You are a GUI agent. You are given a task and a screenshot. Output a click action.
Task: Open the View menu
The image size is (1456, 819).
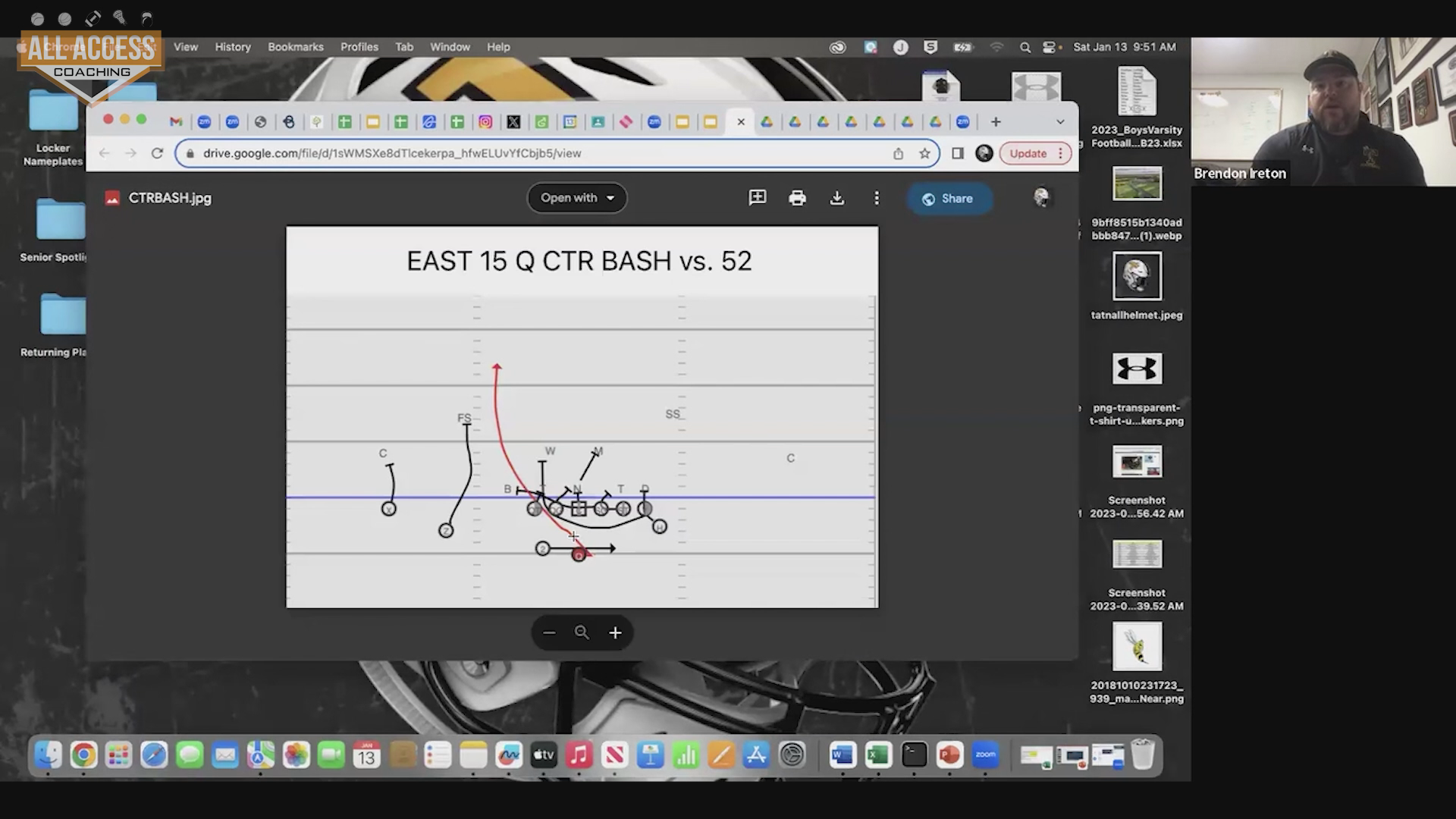(x=186, y=47)
